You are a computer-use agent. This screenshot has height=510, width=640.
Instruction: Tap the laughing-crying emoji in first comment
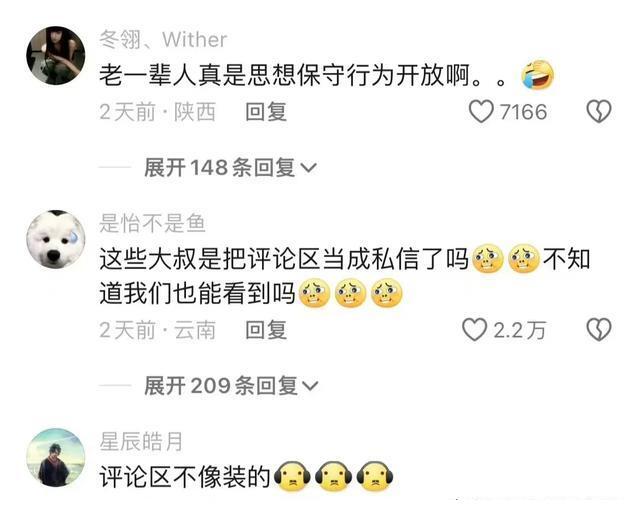coord(538,75)
